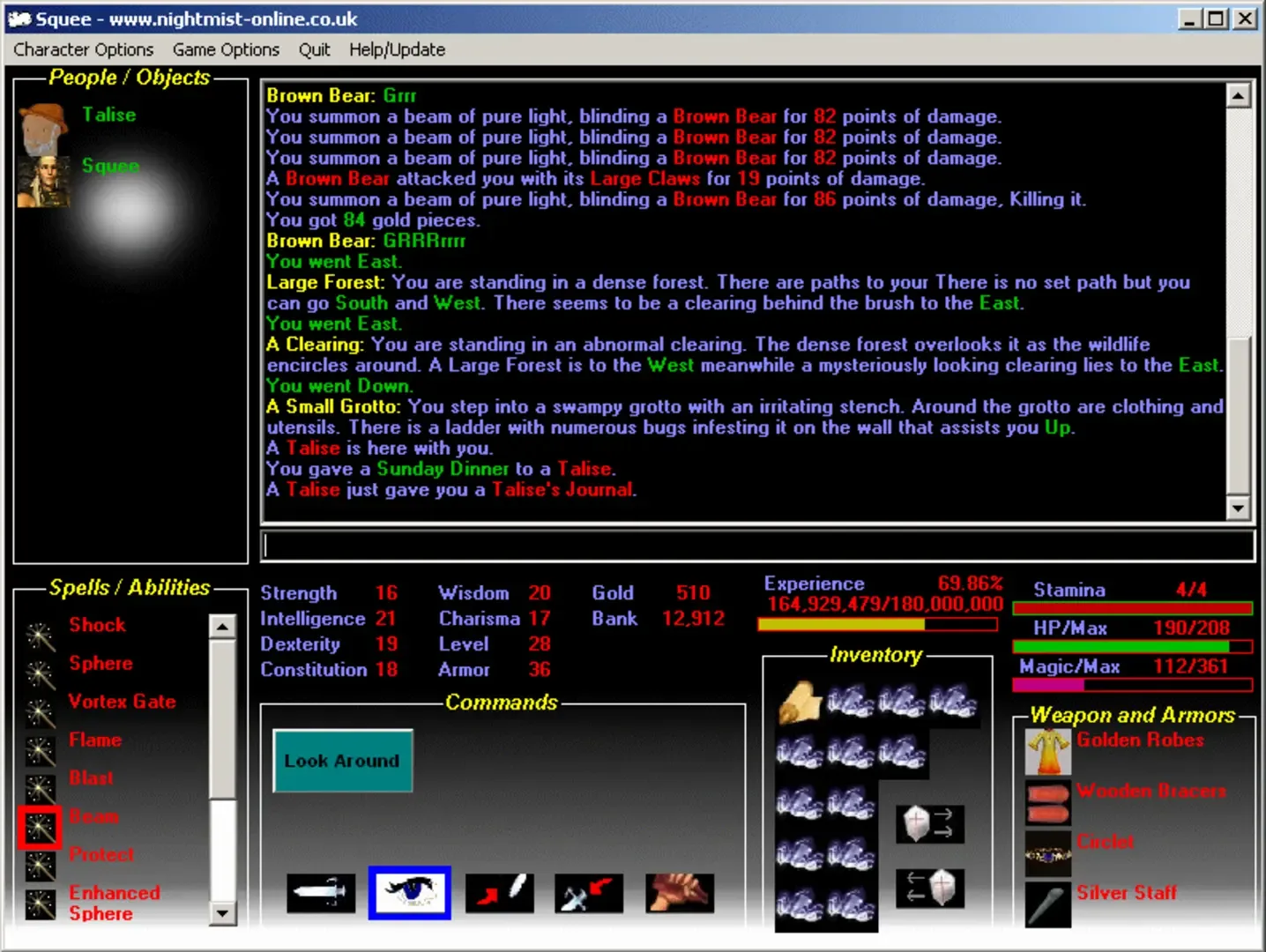1266x952 pixels.
Task: Open the Help/Update menu
Action: point(397,50)
